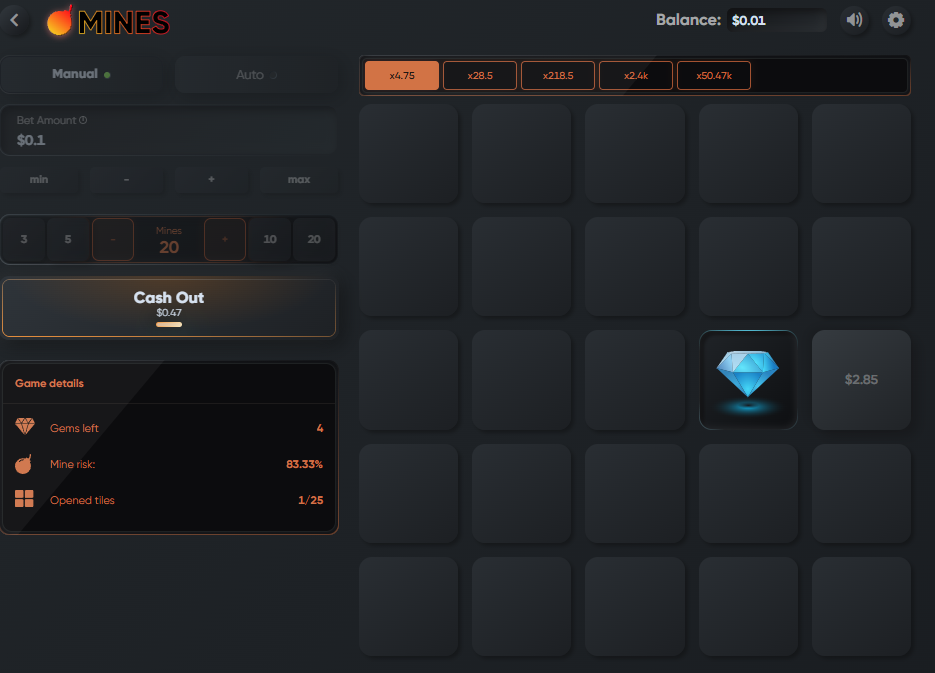Go back using the arrow icon

(15, 20)
